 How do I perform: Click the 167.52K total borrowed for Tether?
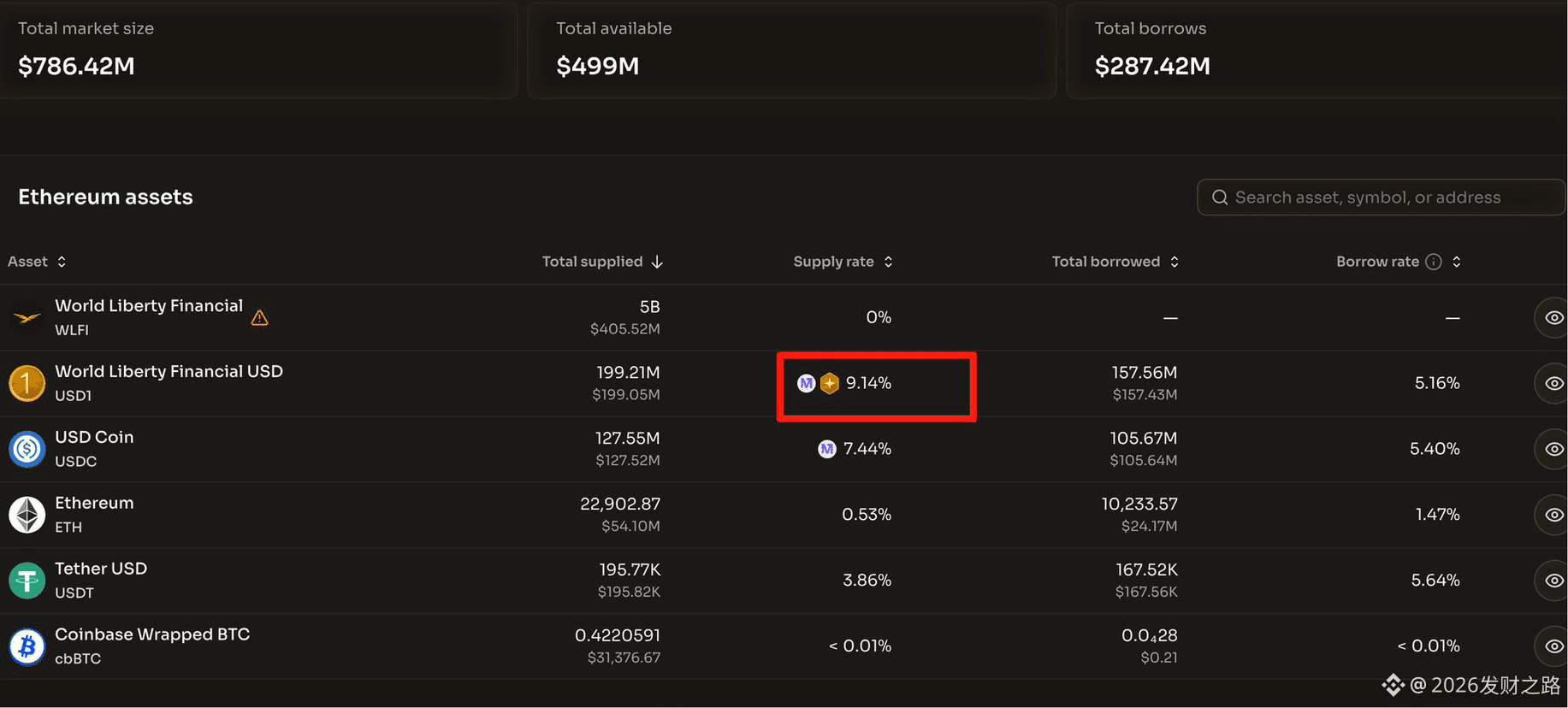(1146, 570)
